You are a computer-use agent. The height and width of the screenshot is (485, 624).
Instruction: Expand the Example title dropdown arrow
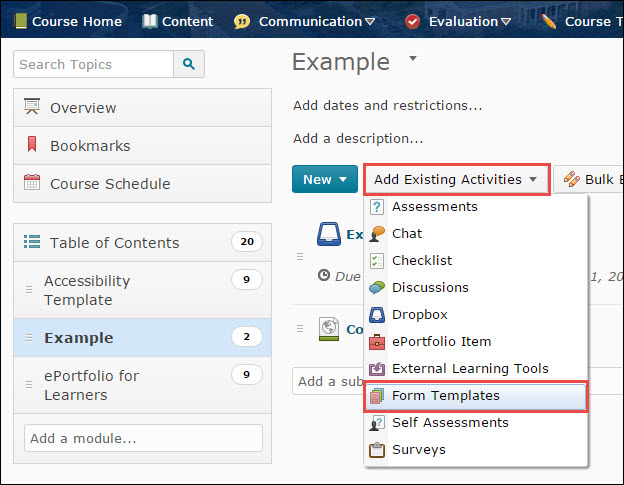point(413,59)
